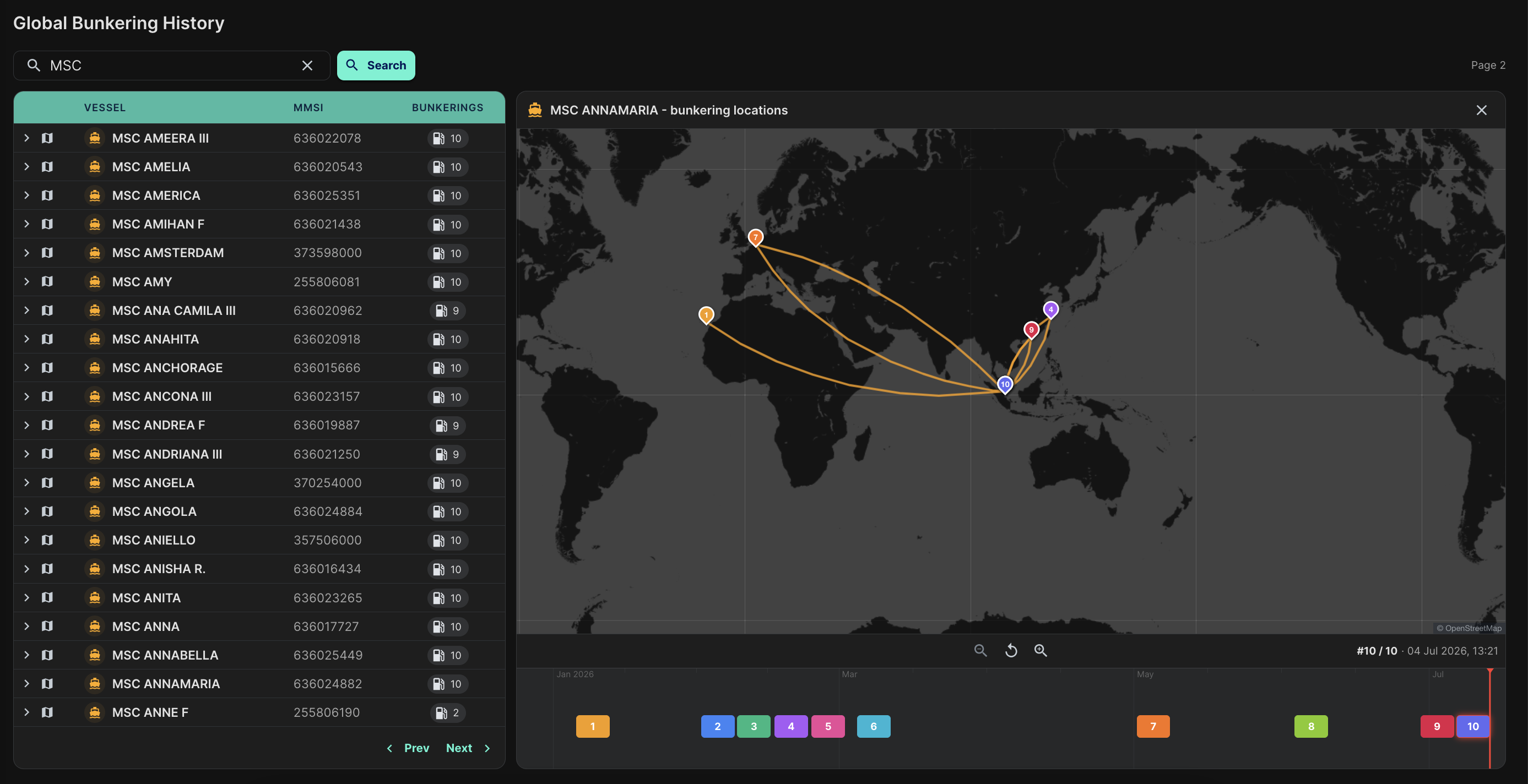Click map pin number 10 near Singapore
The width and height of the screenshot is (1528, 784).
1005,384
